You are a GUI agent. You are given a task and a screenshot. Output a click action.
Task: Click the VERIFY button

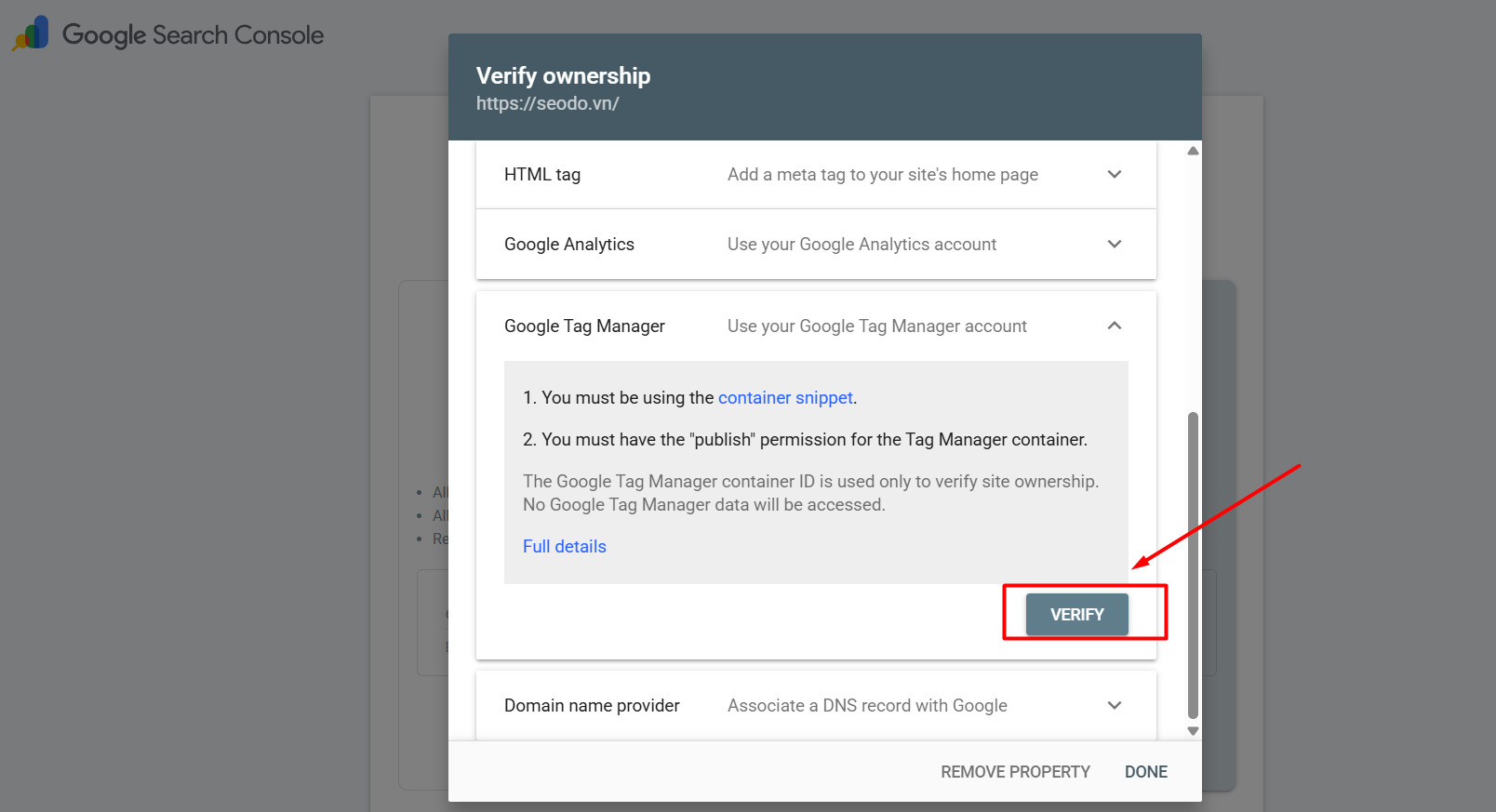tap(1076, 615)
